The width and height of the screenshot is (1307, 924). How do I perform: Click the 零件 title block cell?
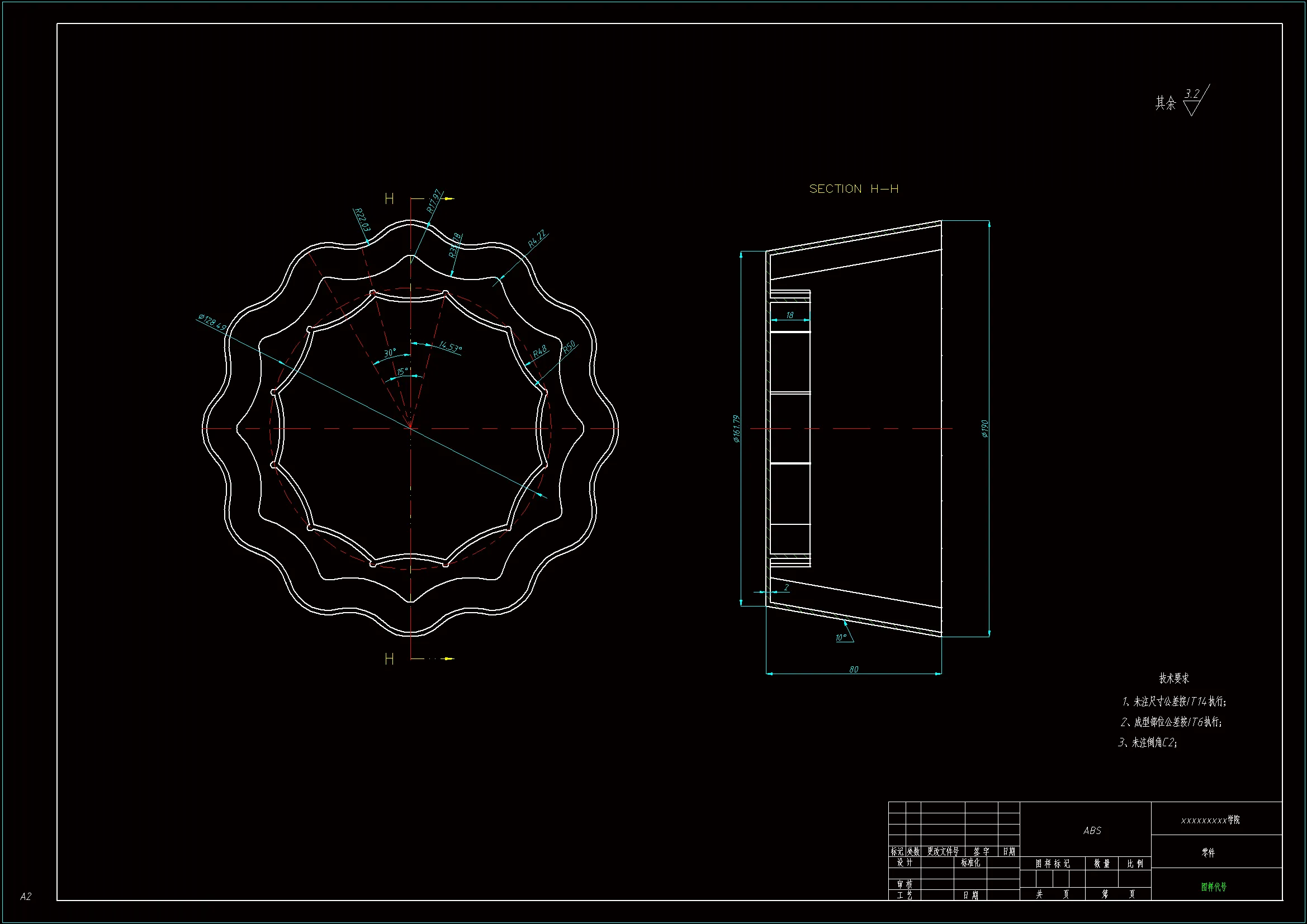[x=1208, y=852]
